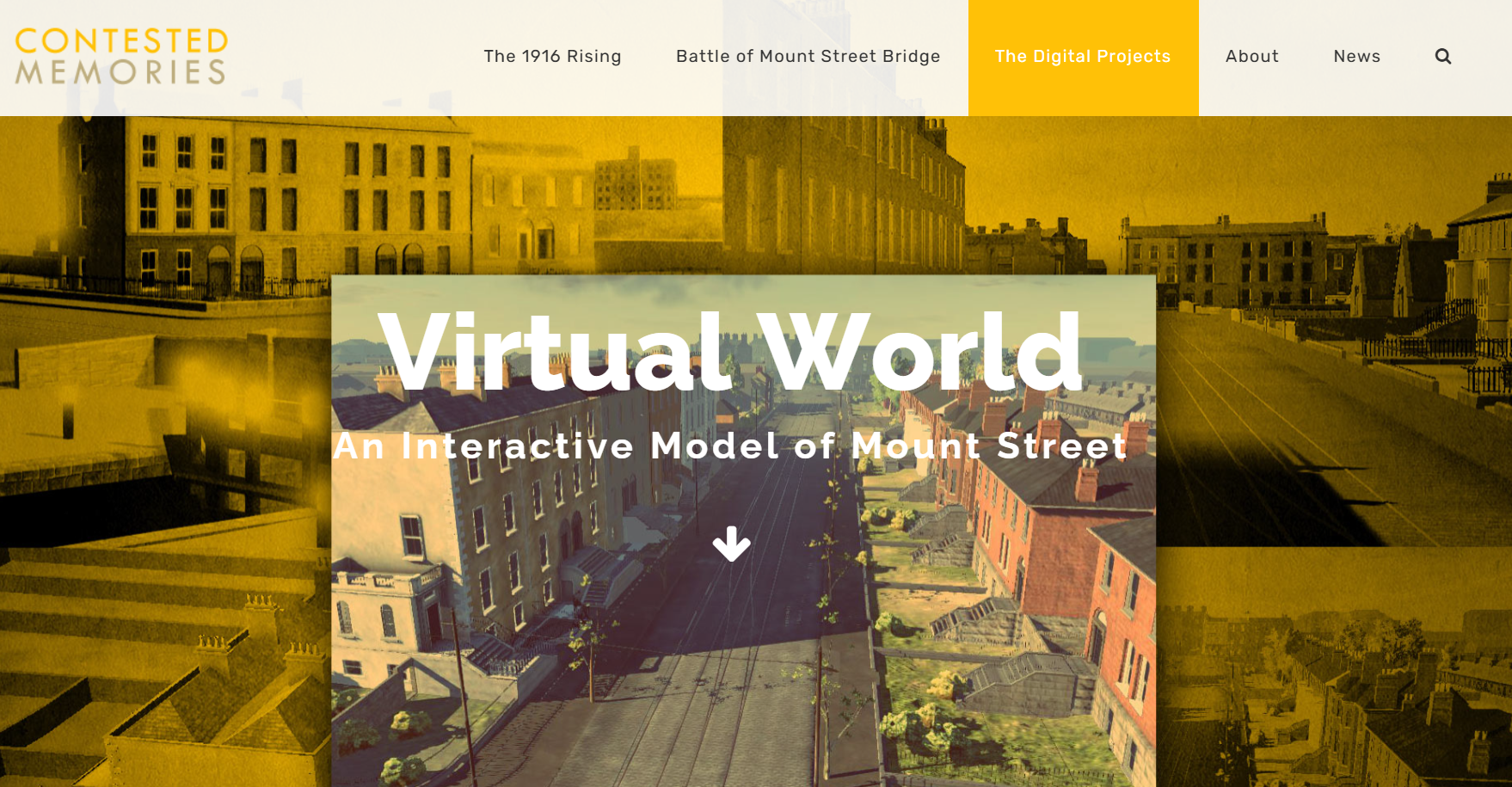Select the highlighted Digital Projects tab
Image resolution: width=1512 pixels, height=787 pixels.
(1082, 57)
